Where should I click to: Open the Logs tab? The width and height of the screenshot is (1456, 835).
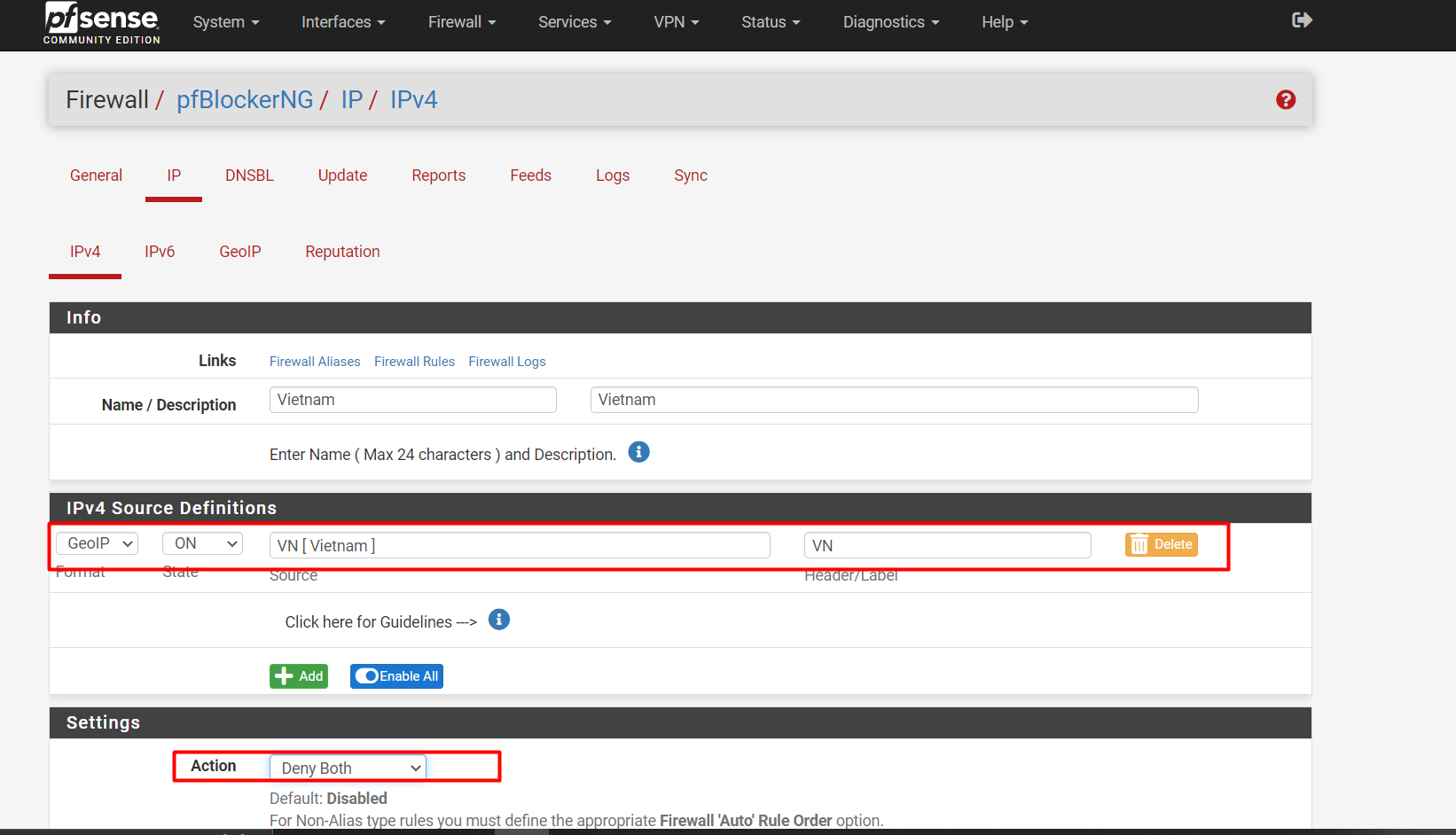click(x=613, y=176)
